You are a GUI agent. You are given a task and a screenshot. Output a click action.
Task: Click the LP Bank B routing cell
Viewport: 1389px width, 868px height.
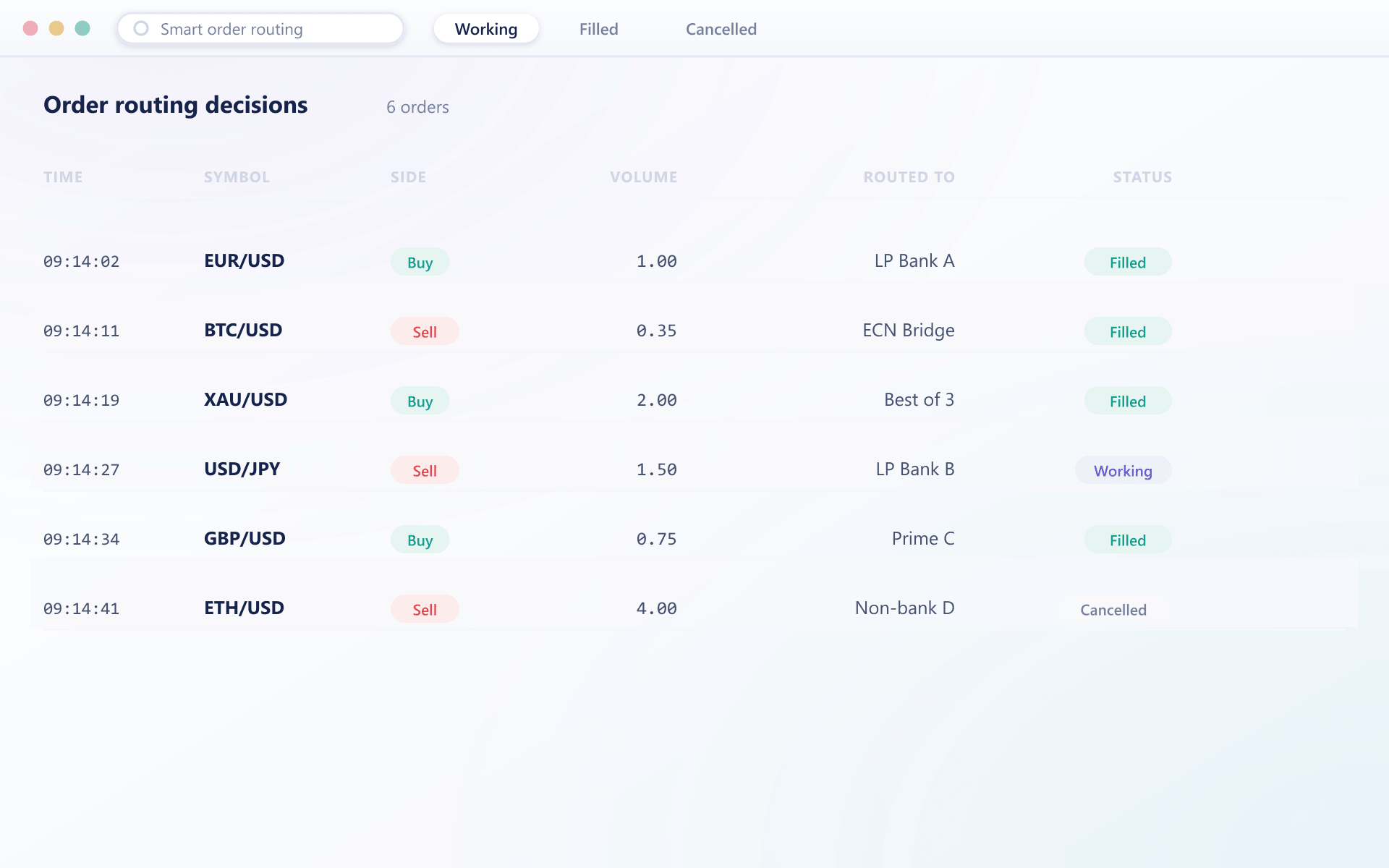915,469
